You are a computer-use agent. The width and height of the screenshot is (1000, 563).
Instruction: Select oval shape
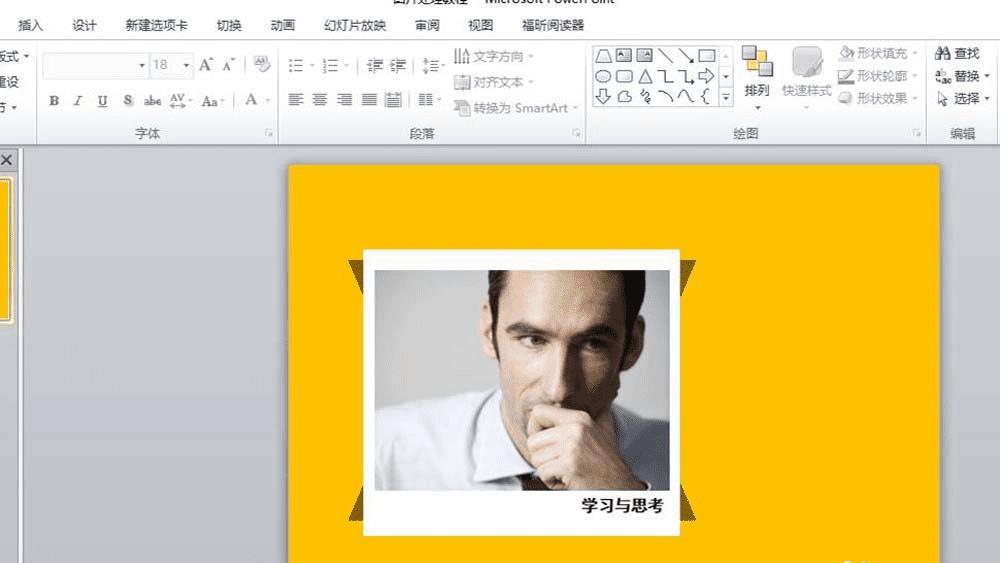tap(603, 77)
